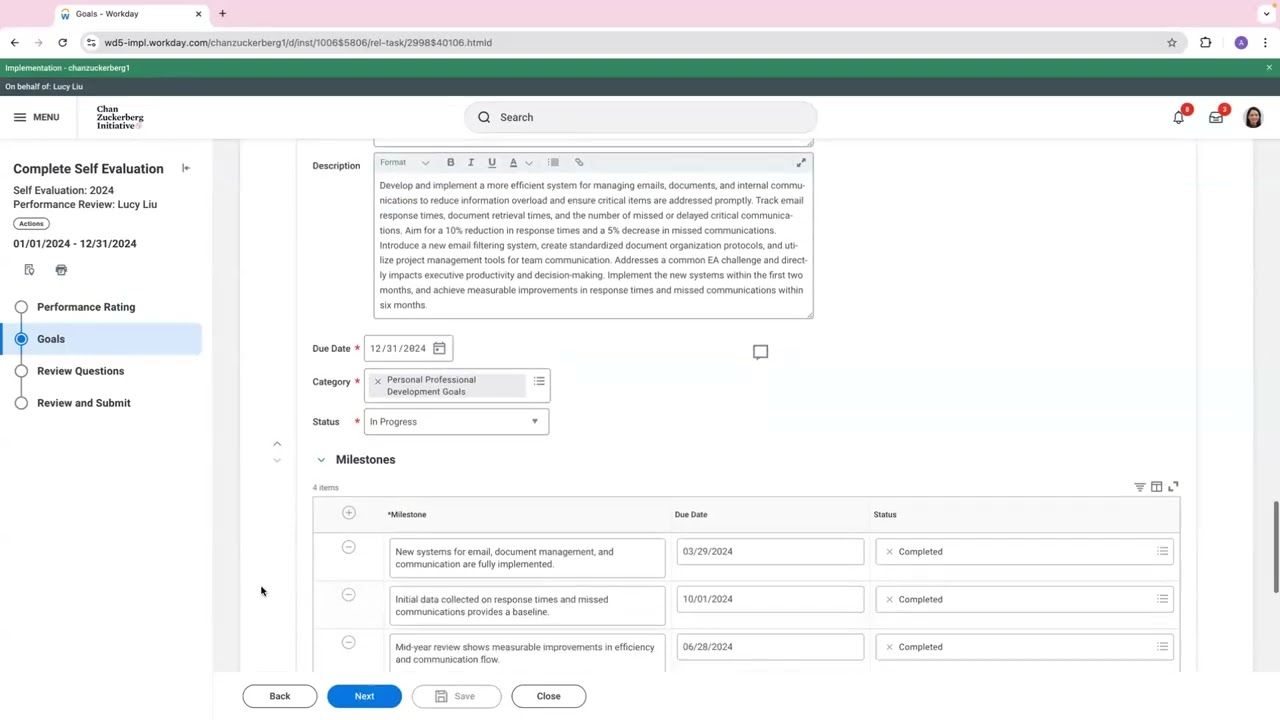Screen dimensions: 1280x720
Task: Open Milestones column settings grid icon
Action: click(1156, 487)
